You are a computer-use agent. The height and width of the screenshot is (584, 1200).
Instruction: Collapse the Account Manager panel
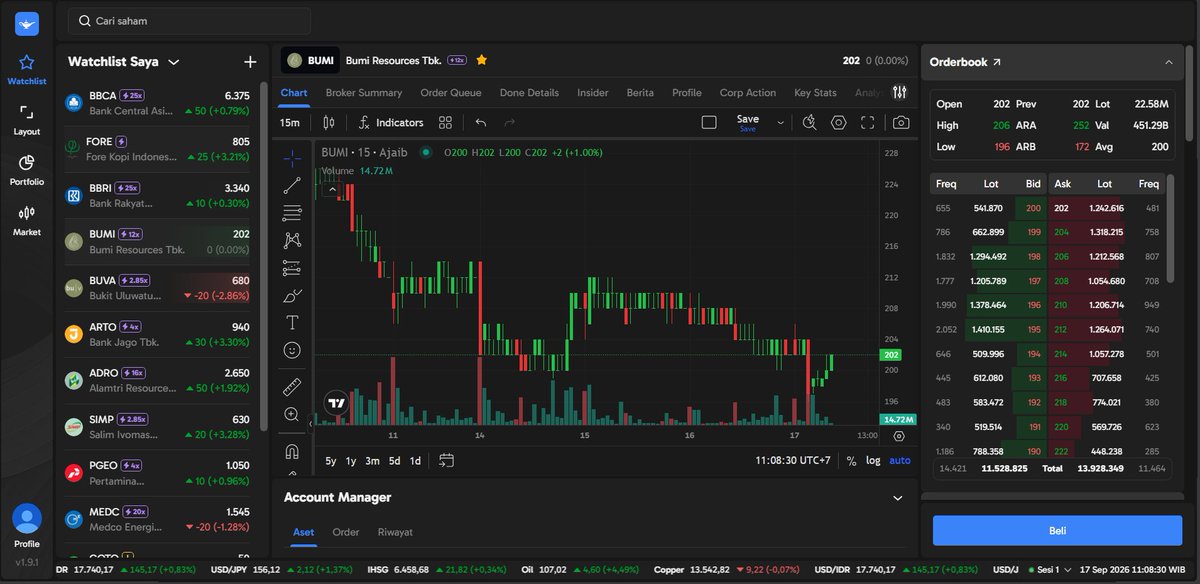[897, 497]
